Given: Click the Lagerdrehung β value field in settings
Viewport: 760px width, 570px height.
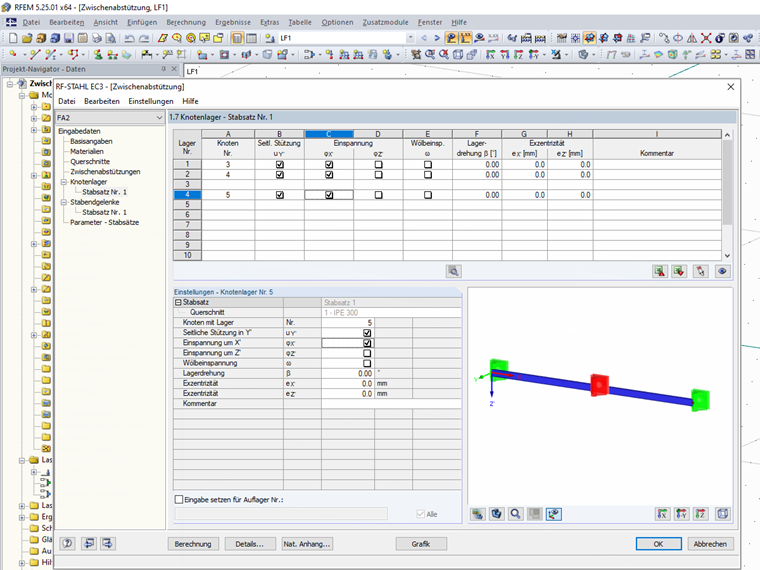Looking at the screenshot, I should pyautogui.click(x=348, y=373).
